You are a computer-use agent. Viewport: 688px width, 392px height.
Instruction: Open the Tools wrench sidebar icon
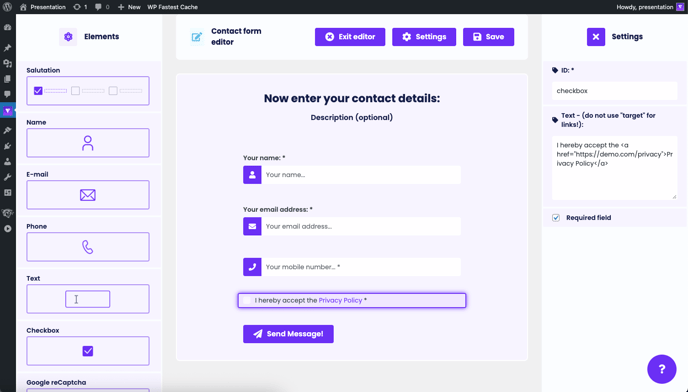coord(7,177)
